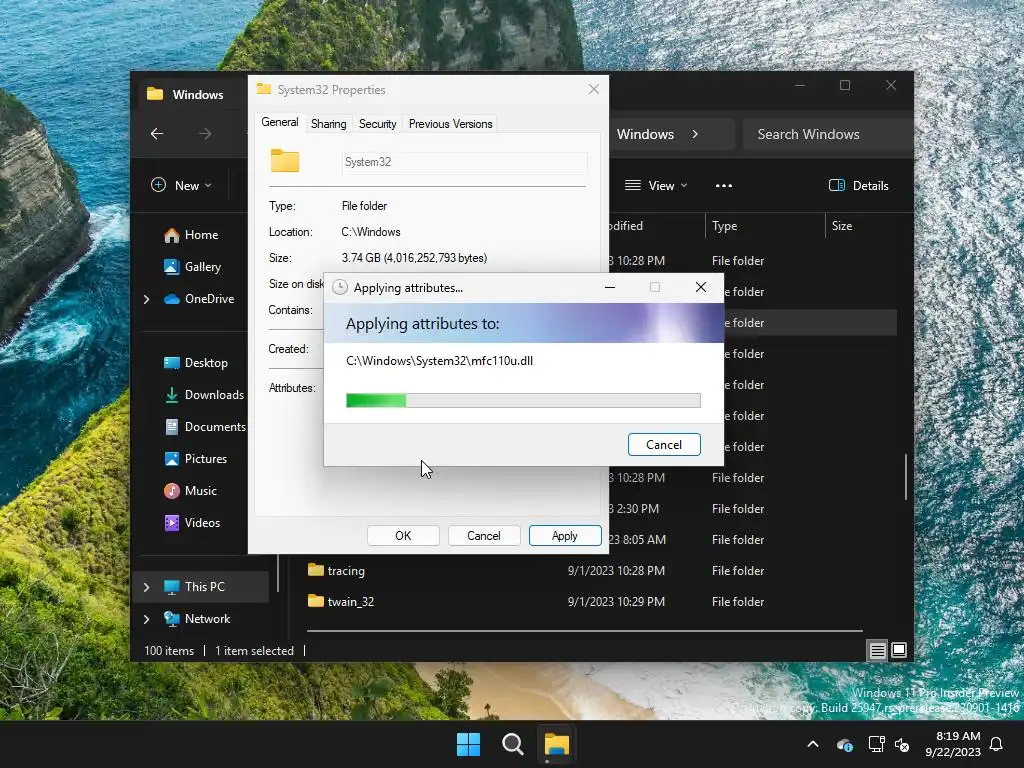Switch to the Sharing tab
The image size is (1024, 768).
328,124
